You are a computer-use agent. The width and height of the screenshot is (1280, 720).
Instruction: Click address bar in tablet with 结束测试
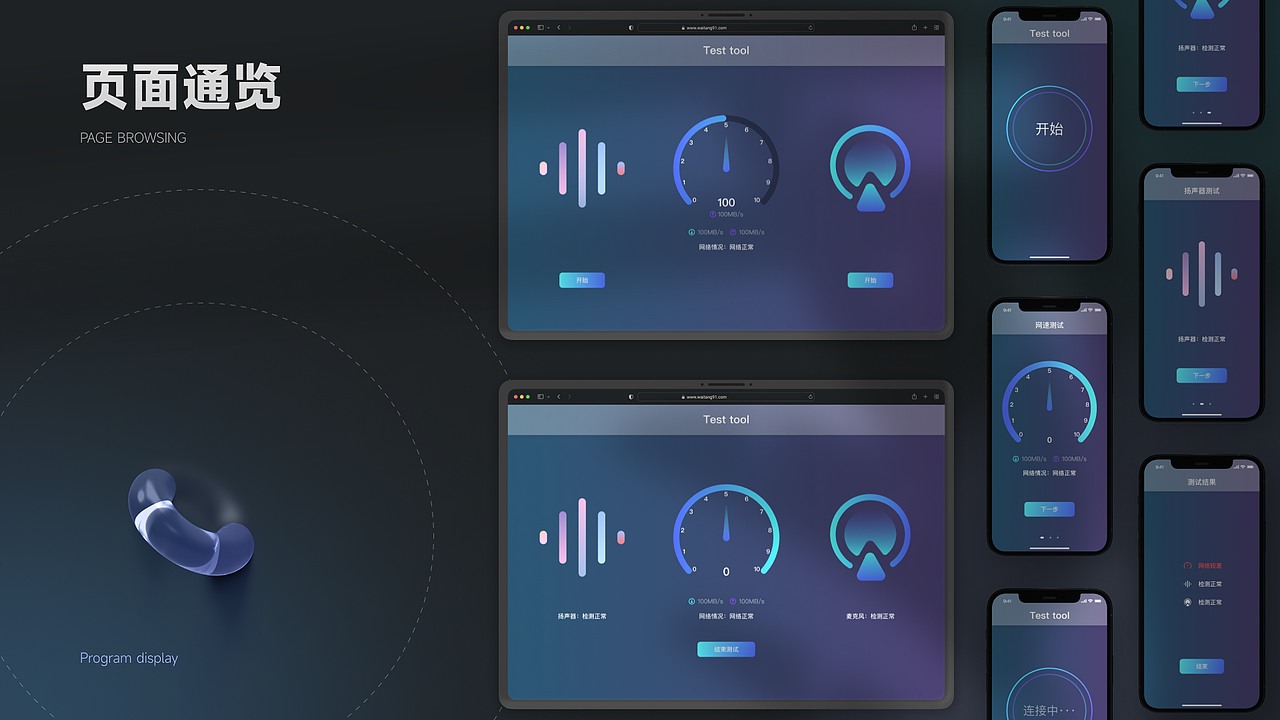[726, 396]
